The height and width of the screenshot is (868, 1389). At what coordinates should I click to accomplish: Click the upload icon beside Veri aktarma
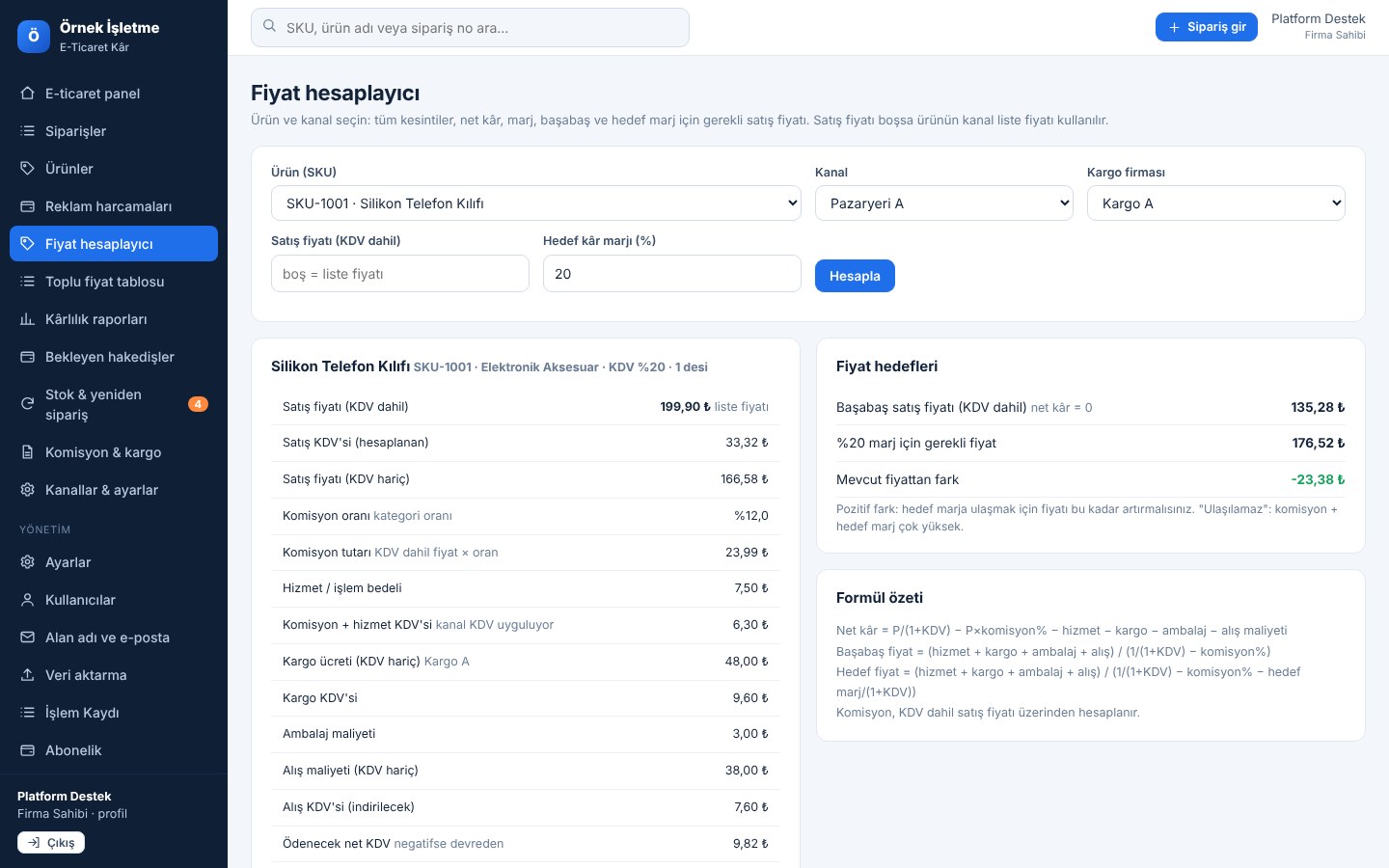[x=28, y=675]
